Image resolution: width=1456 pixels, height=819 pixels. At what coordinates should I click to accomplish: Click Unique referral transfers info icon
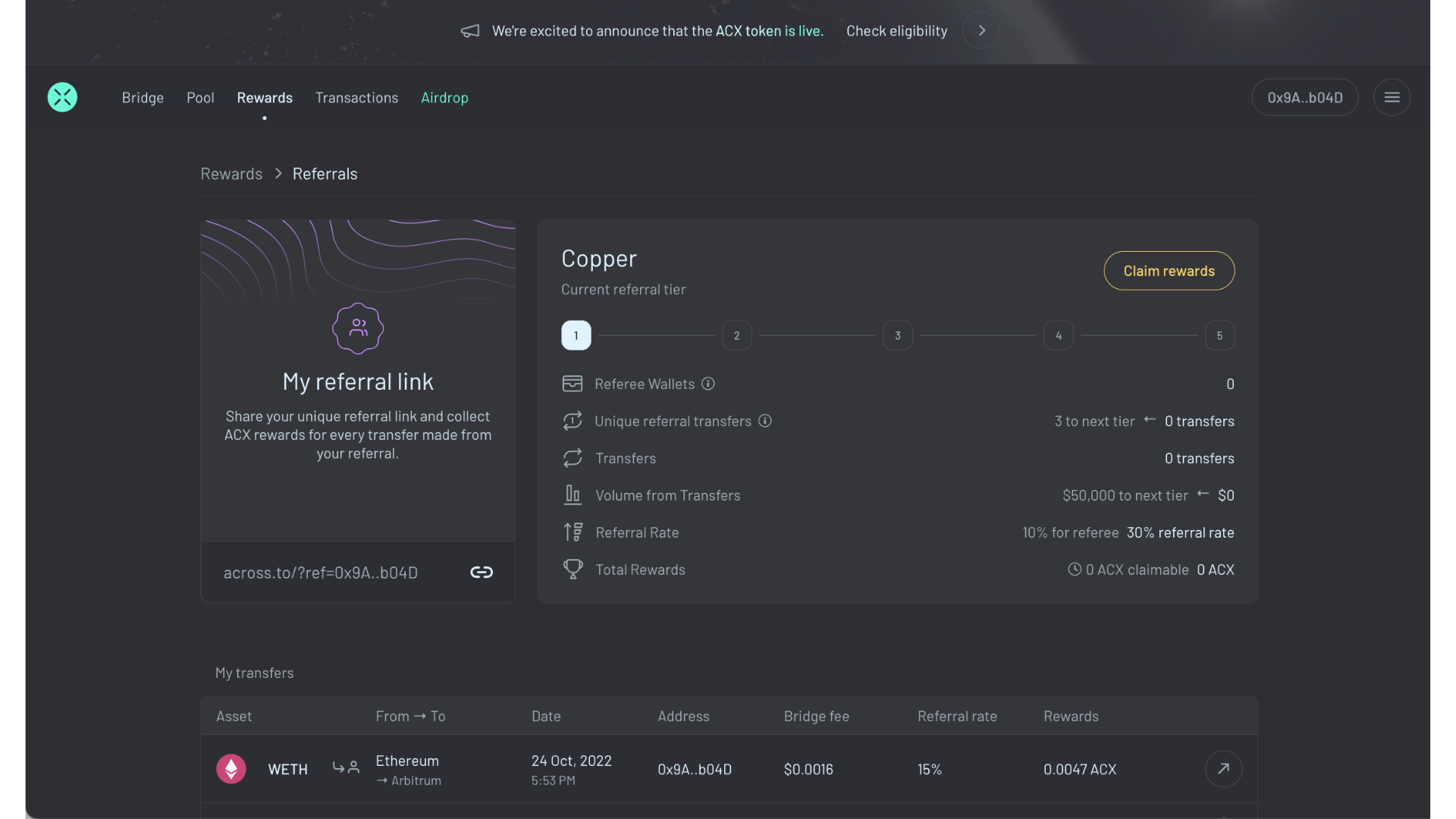click(765, 421)
